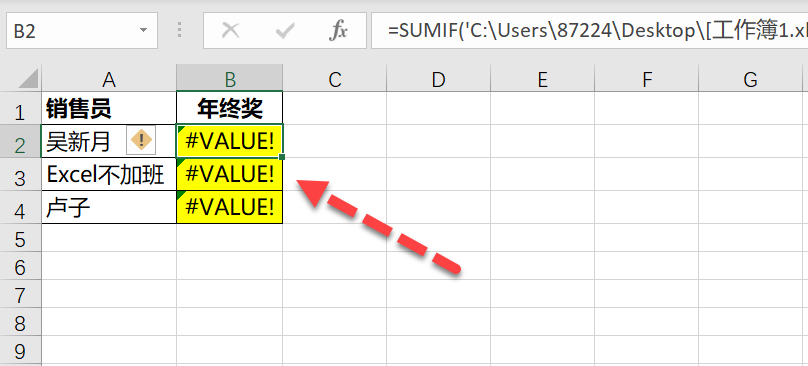Click the formula bar's vertical dots handle
808x366 pixels.
179,30
